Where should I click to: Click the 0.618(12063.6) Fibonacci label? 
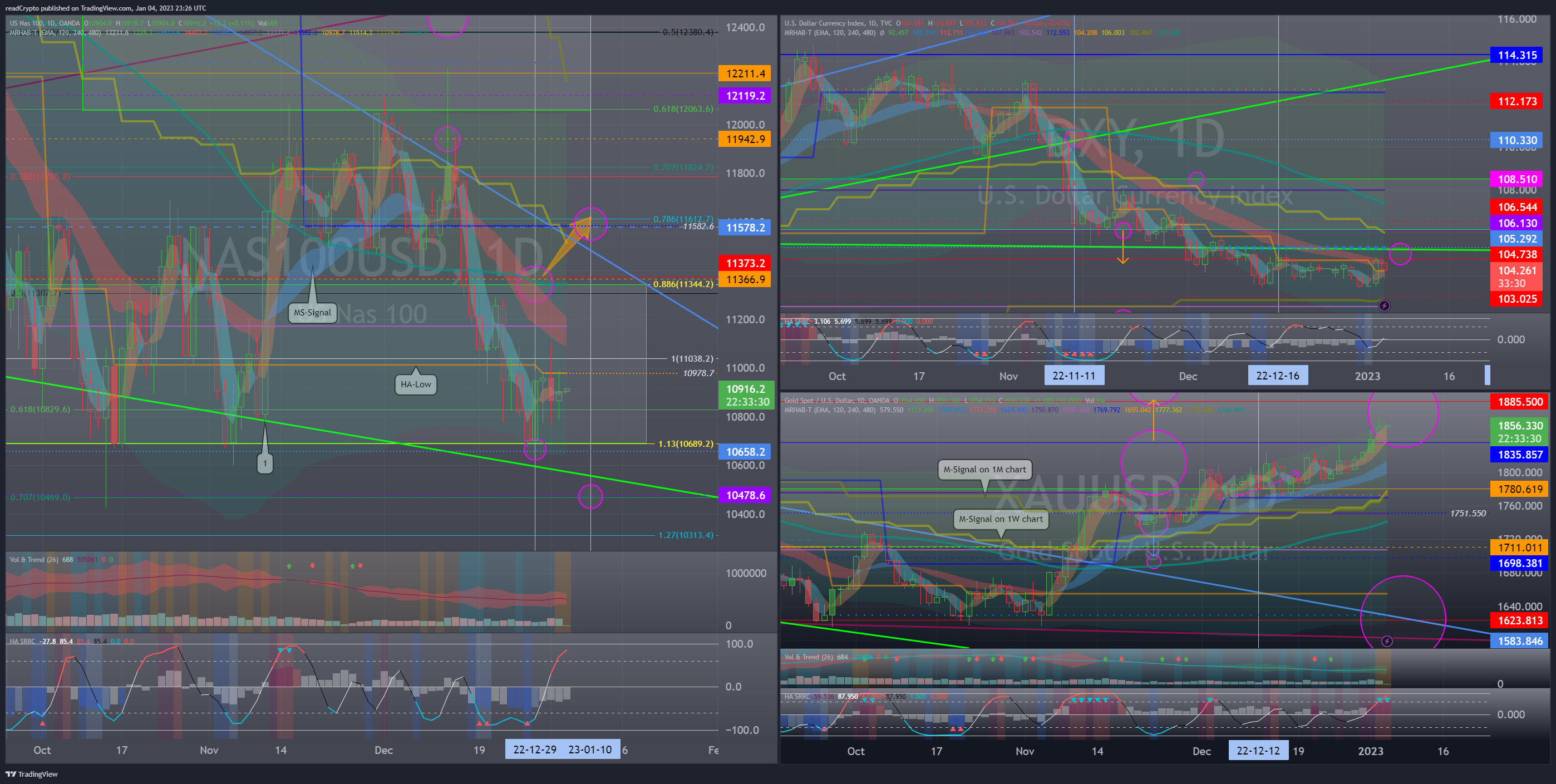coord(683,109)
